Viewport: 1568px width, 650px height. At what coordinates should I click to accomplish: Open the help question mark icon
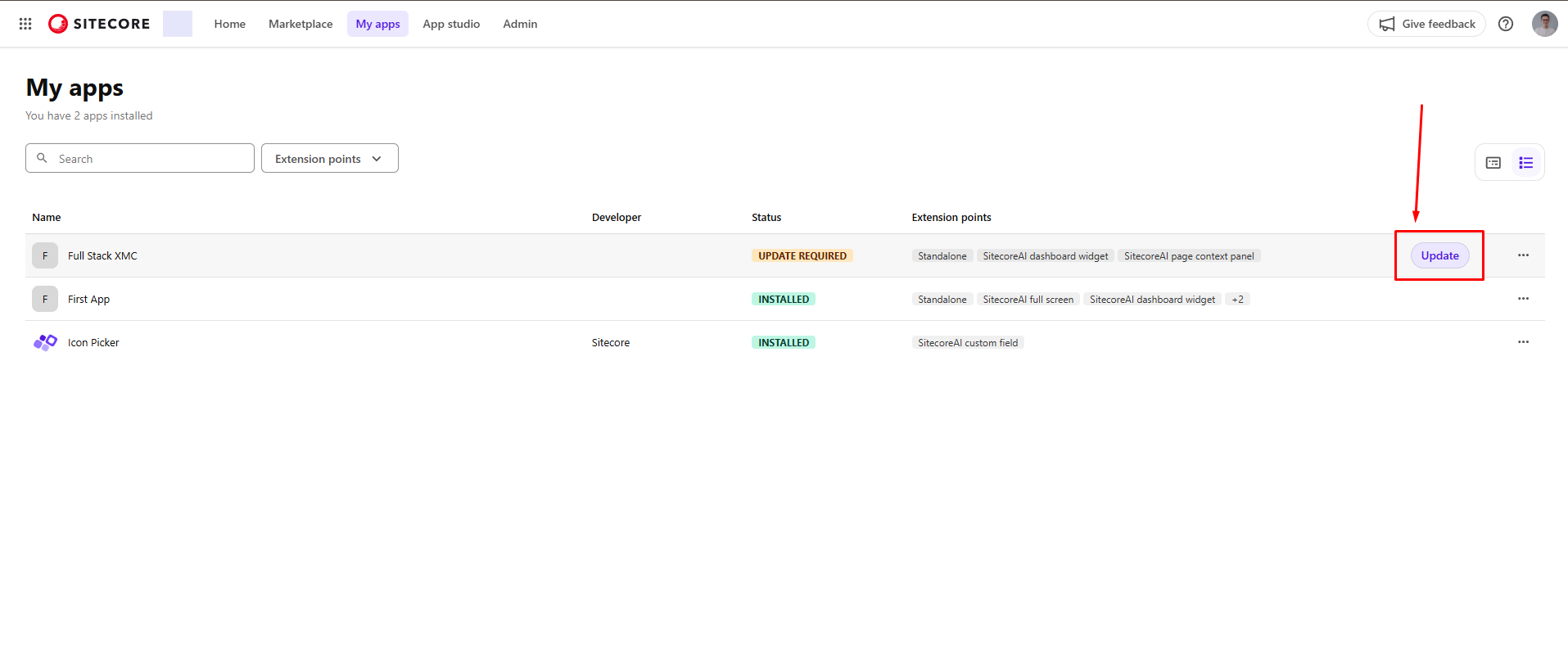(x=1505, y=24)
